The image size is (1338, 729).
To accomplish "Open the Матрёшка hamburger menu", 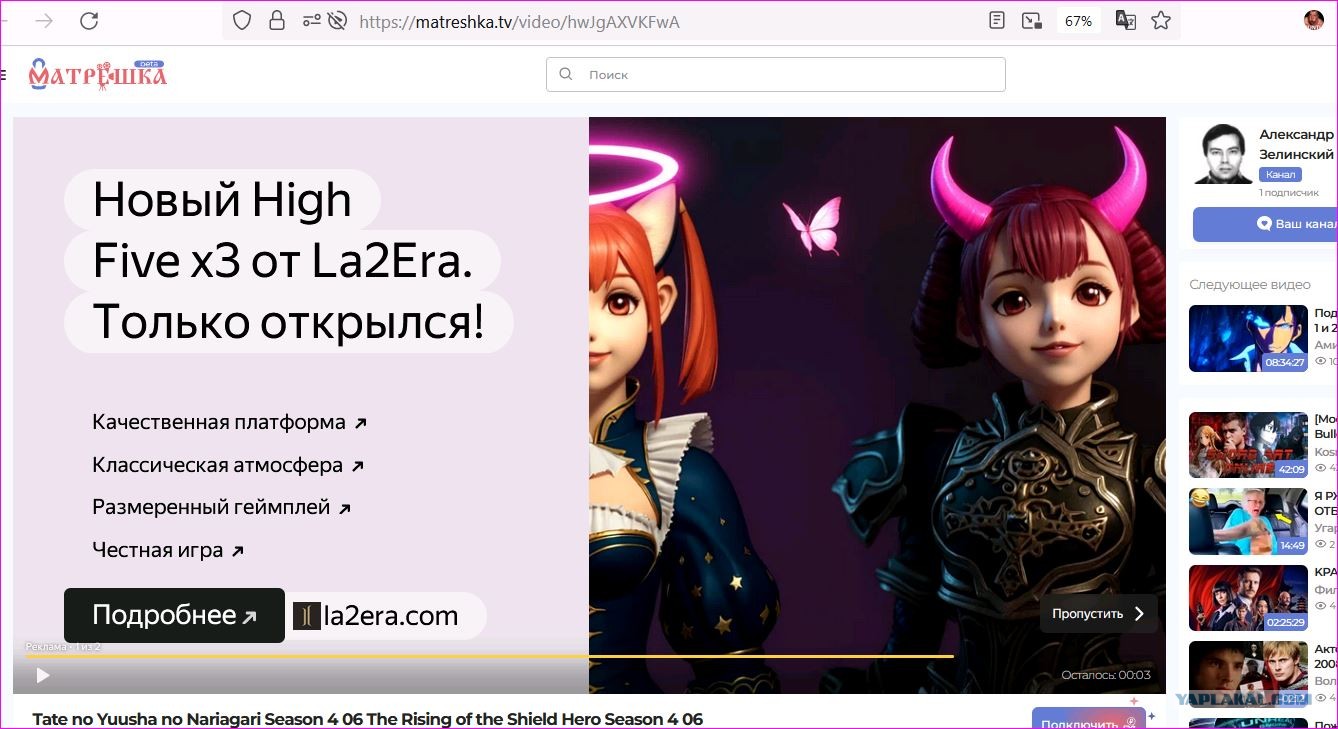I will tap(4, 75).
